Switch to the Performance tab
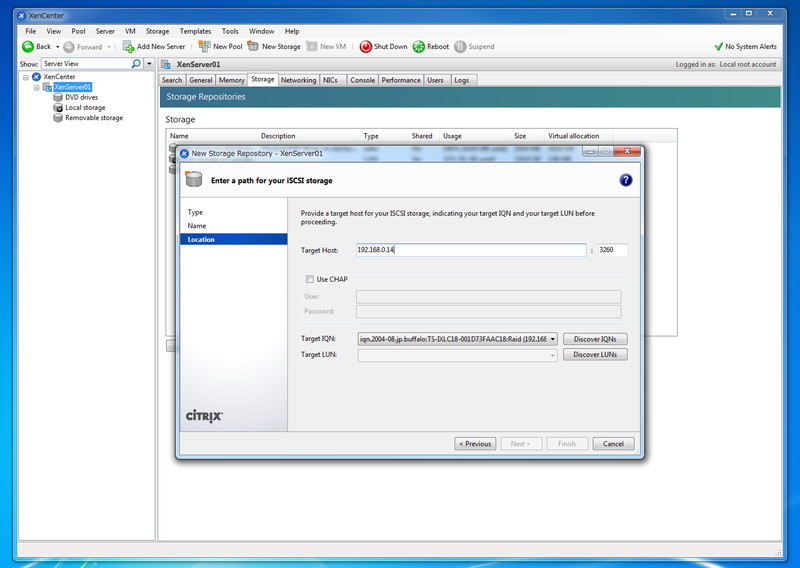Viewport: 800px width, 568px height. [401, 80]
